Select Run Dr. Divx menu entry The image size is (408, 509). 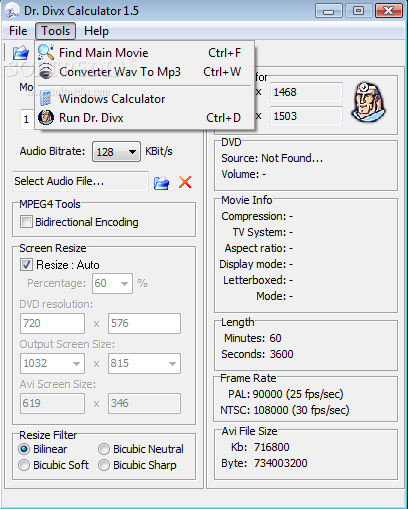coord(145,118)
